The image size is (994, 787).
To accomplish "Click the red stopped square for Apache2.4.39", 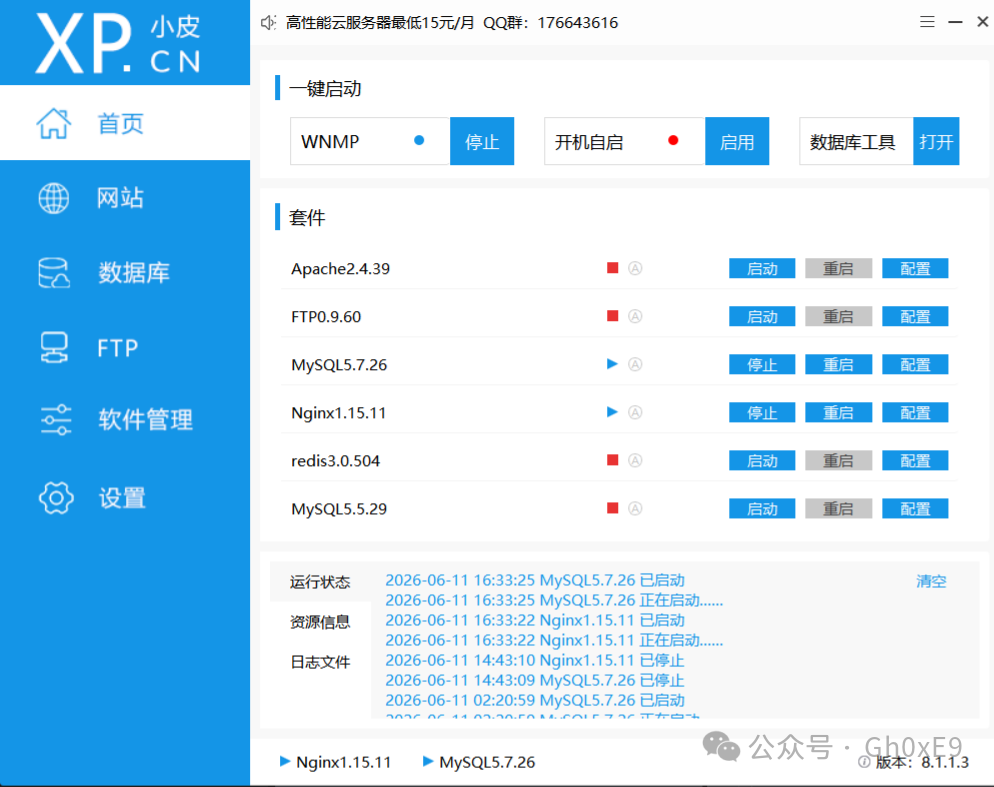I will pos(612,268).
